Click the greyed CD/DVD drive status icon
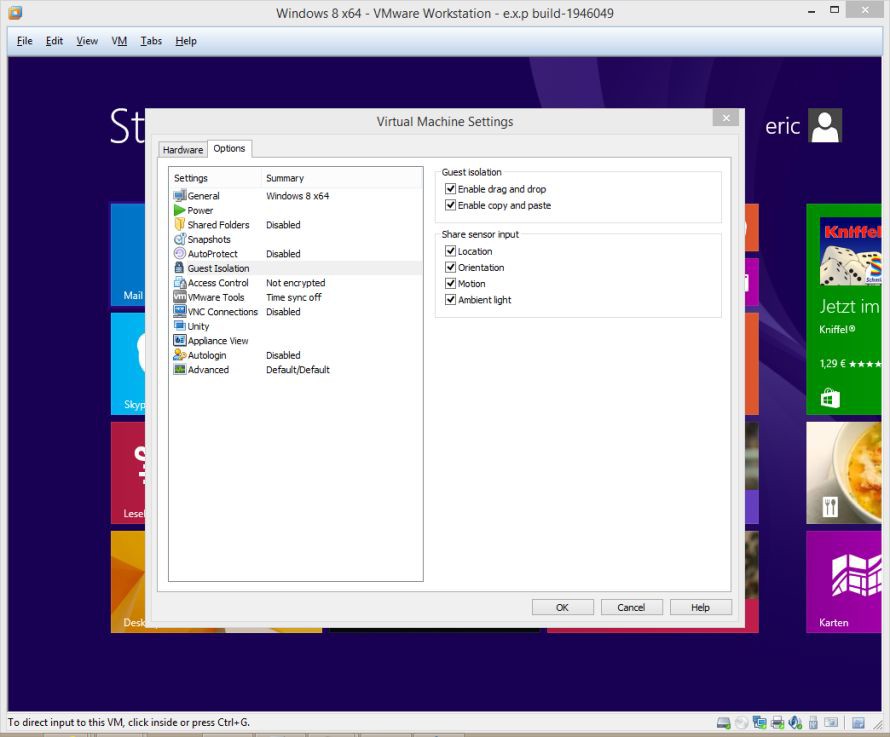 point(741,723)
